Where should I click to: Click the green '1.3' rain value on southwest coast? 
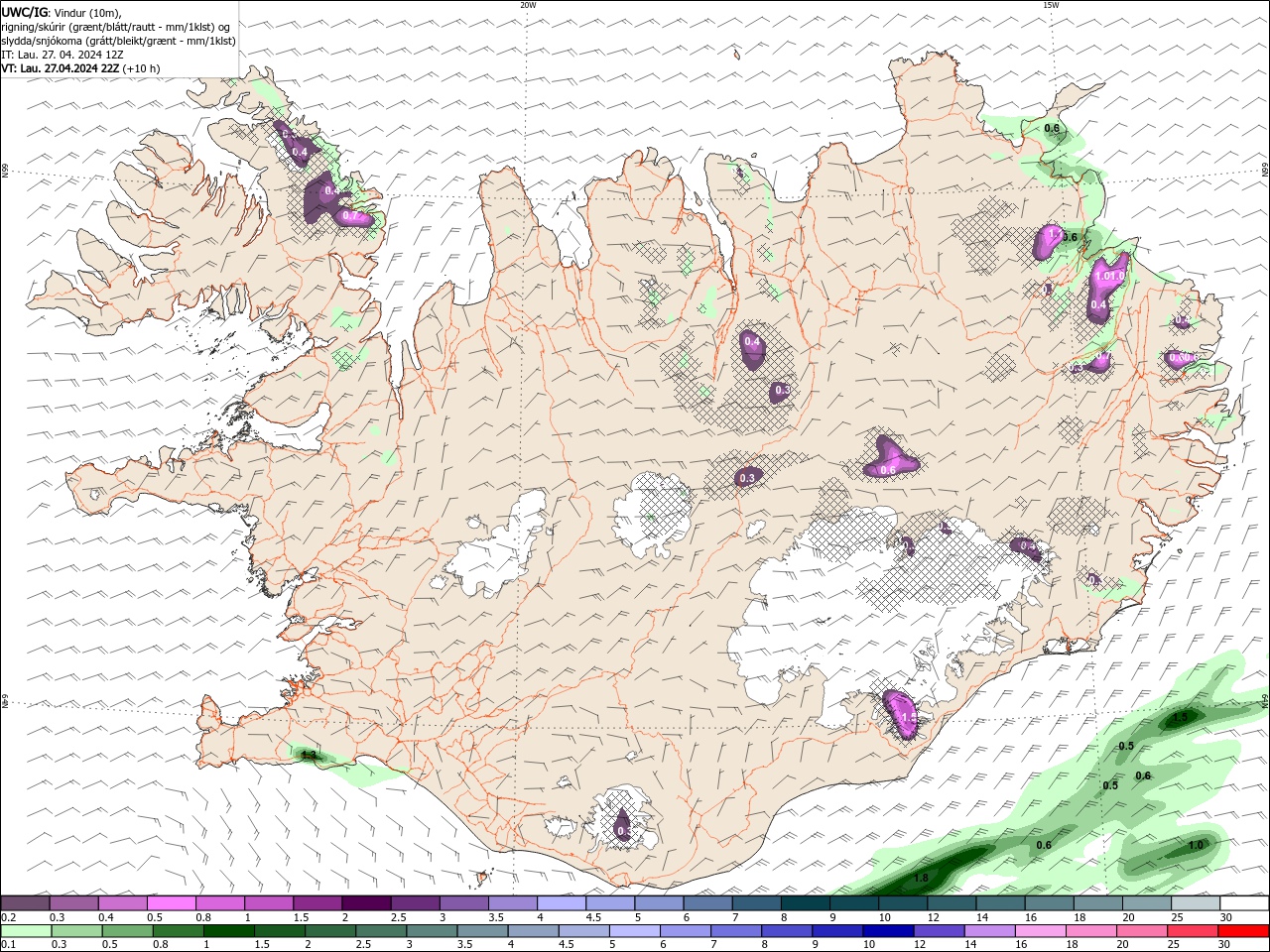(309, 756)
